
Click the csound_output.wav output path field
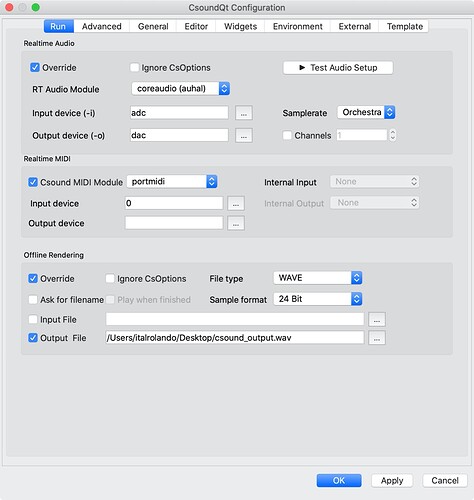235,337
